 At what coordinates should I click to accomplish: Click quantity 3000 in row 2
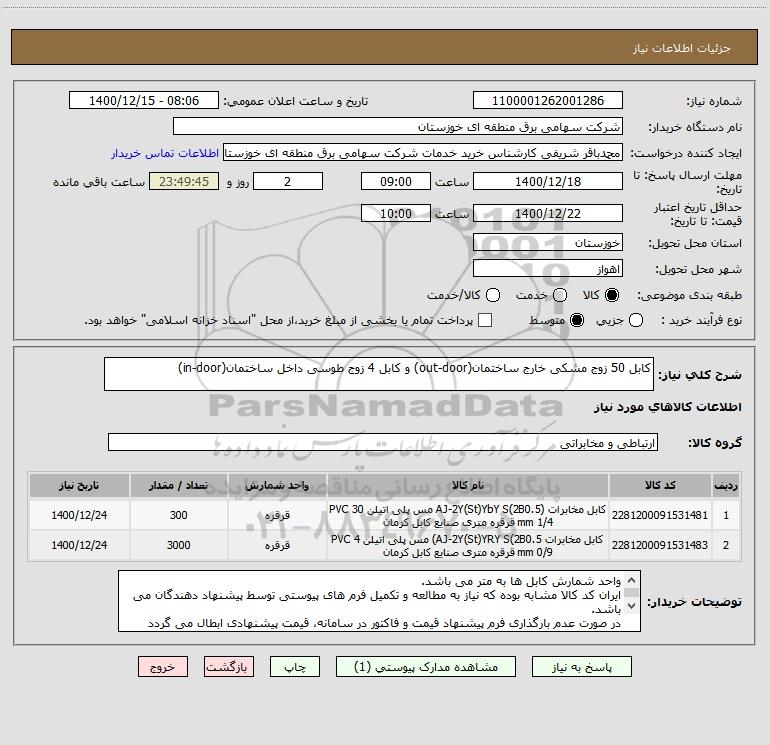click(x=178, y=545)
